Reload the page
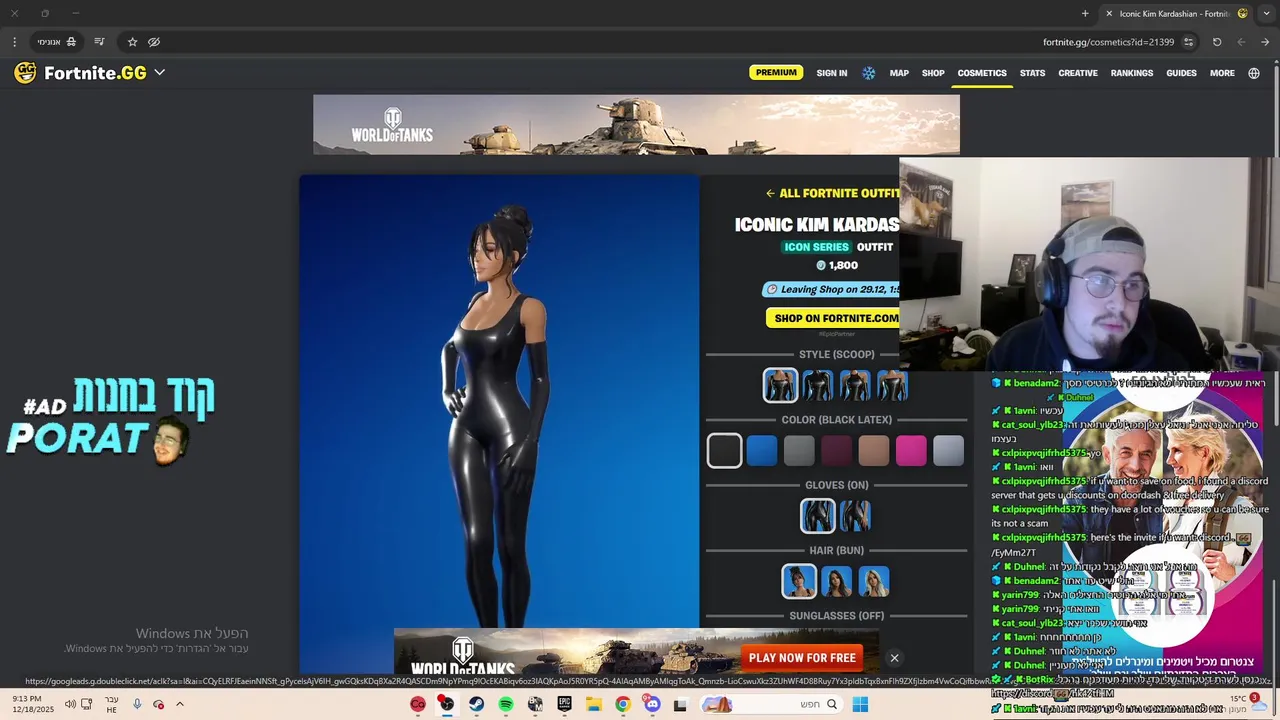 tap(1217, 42)
